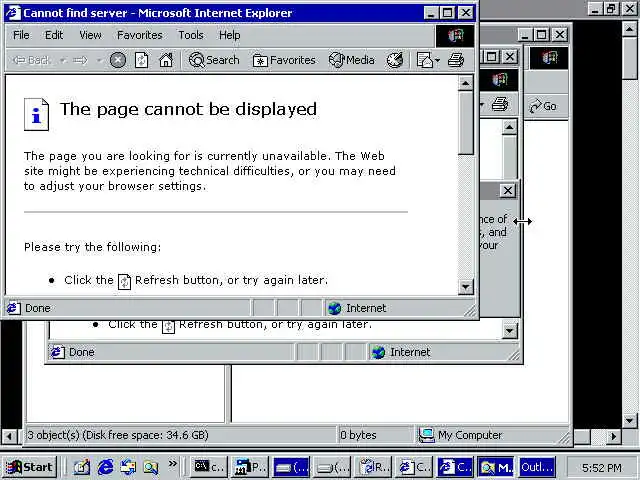Click the '0 bytes' status bar entry
Viewport: 640px width, 480px height.
[x=358, y=436]
